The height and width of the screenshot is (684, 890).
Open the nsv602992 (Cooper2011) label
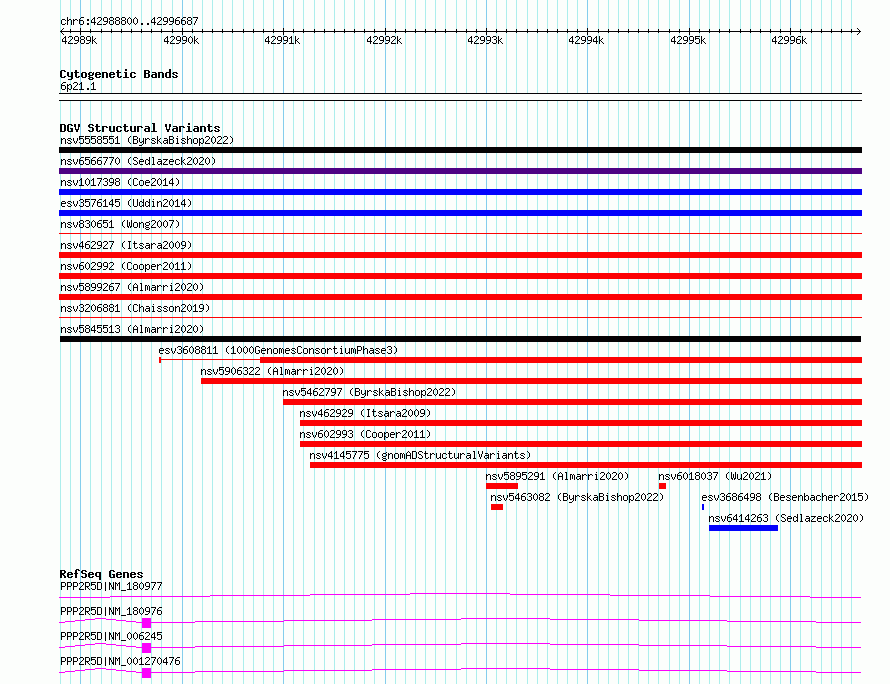[126, 266]
